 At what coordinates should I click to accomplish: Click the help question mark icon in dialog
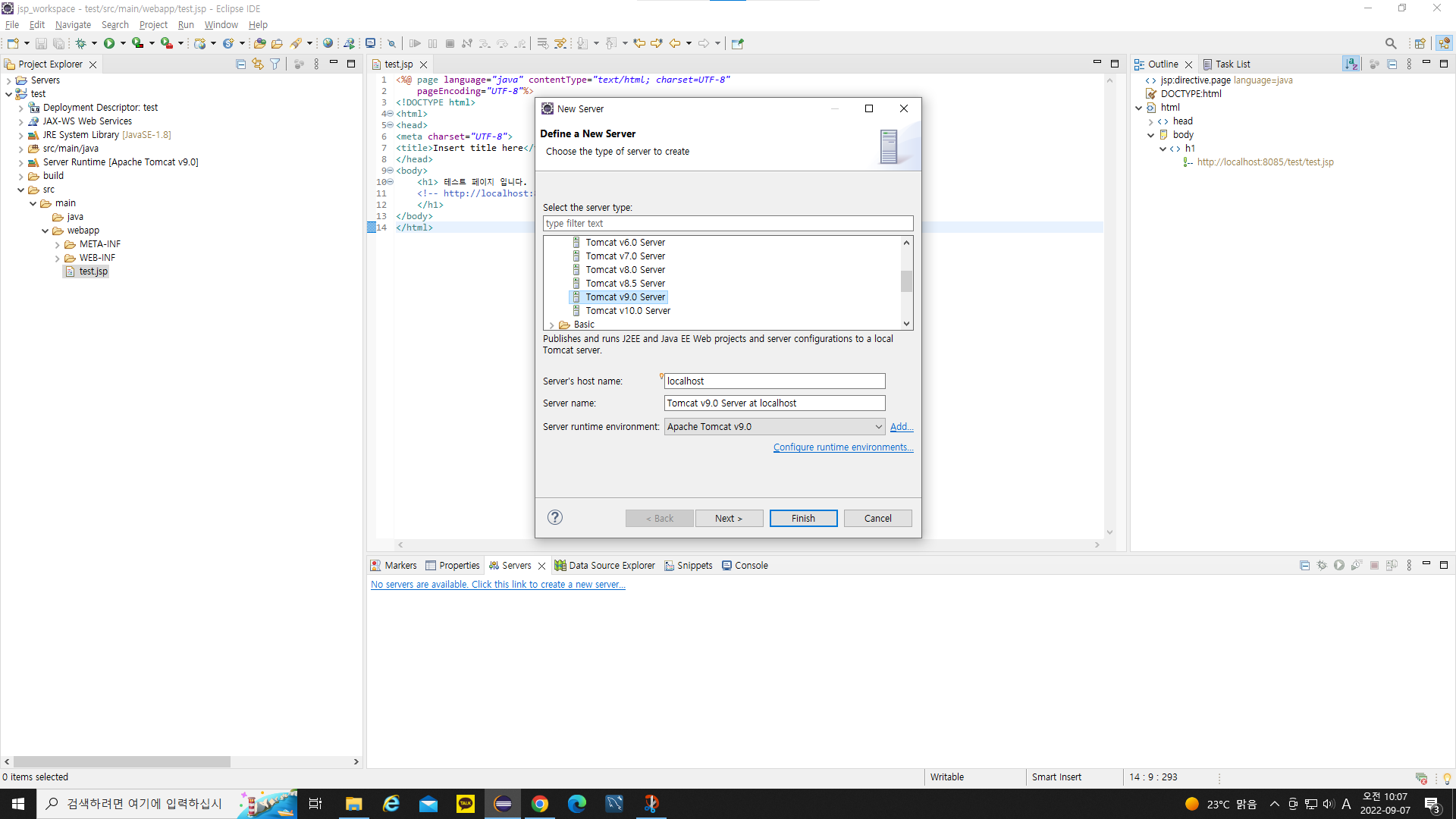point(555,517)
